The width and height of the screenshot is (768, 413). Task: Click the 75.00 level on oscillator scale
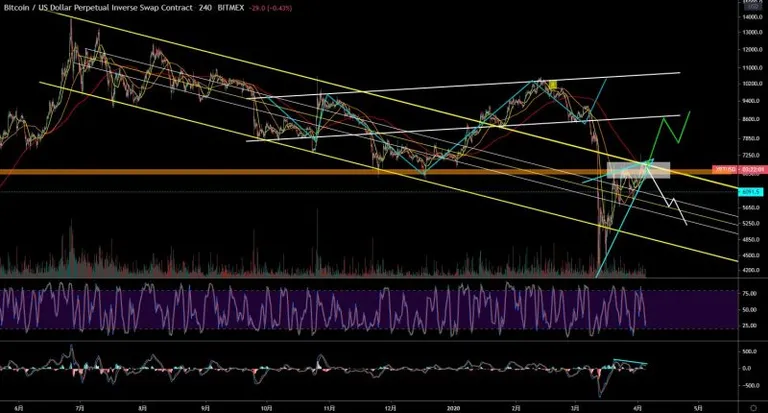point(749,294)
